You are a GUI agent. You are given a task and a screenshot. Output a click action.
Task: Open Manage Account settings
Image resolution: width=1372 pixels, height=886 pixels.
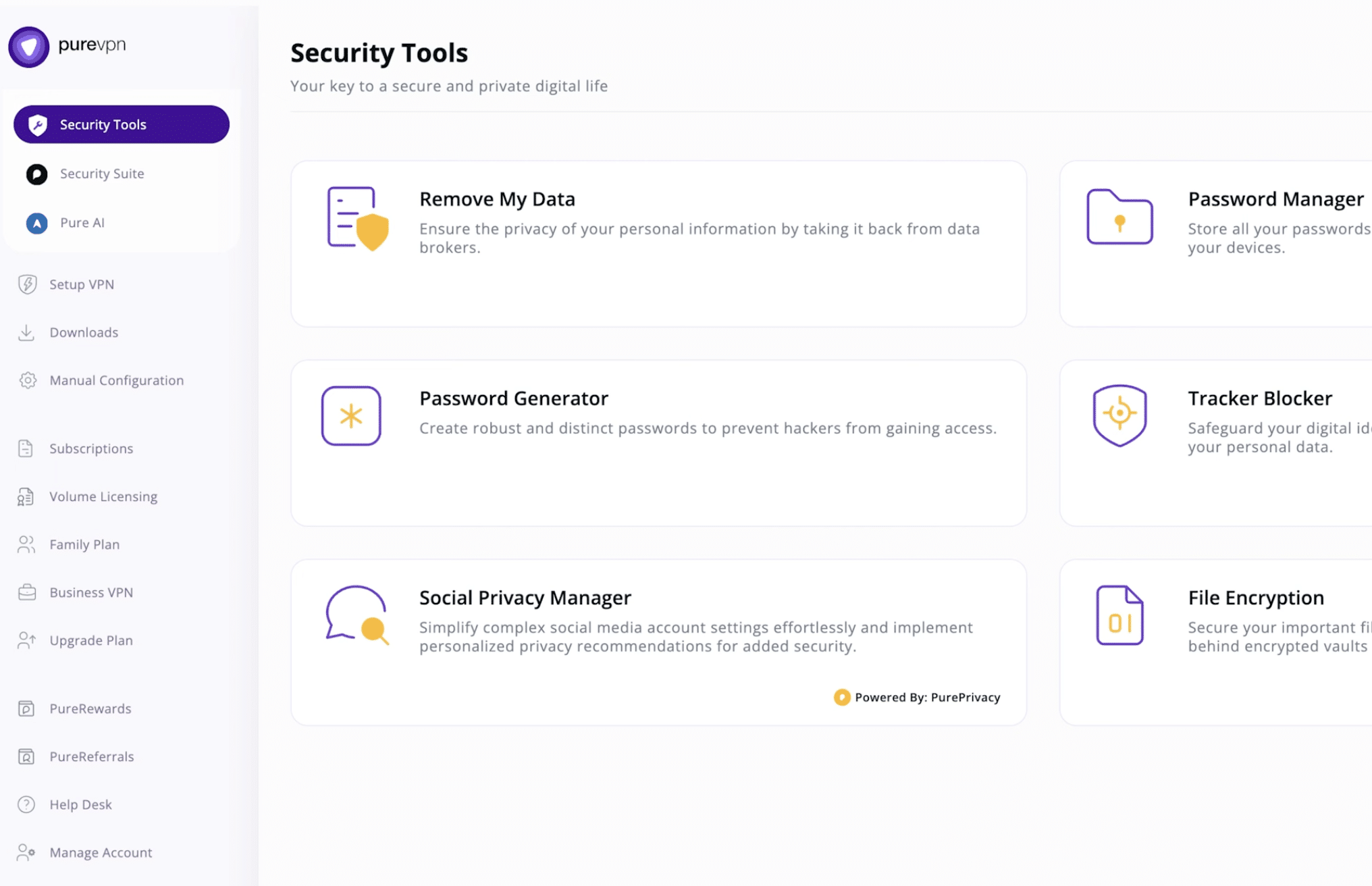click(x=100, y=852)
